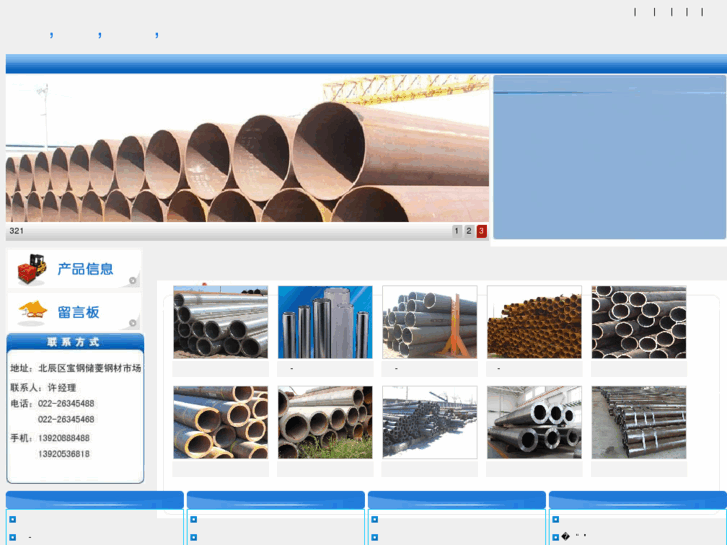Open thumbnail of pipes lying on green grass
Image resolution: width=727 pixels, height=545 pixels.
pyautogui.click(x=325, y=422)
